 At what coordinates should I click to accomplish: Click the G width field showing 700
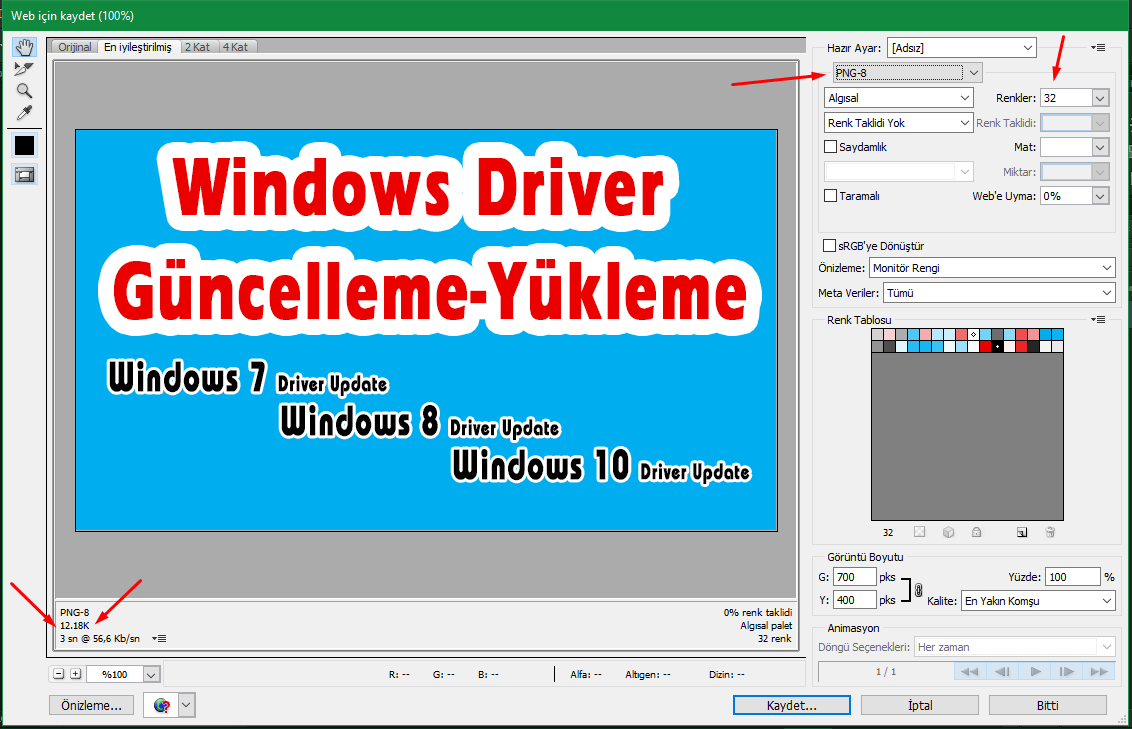coord(855,577)
